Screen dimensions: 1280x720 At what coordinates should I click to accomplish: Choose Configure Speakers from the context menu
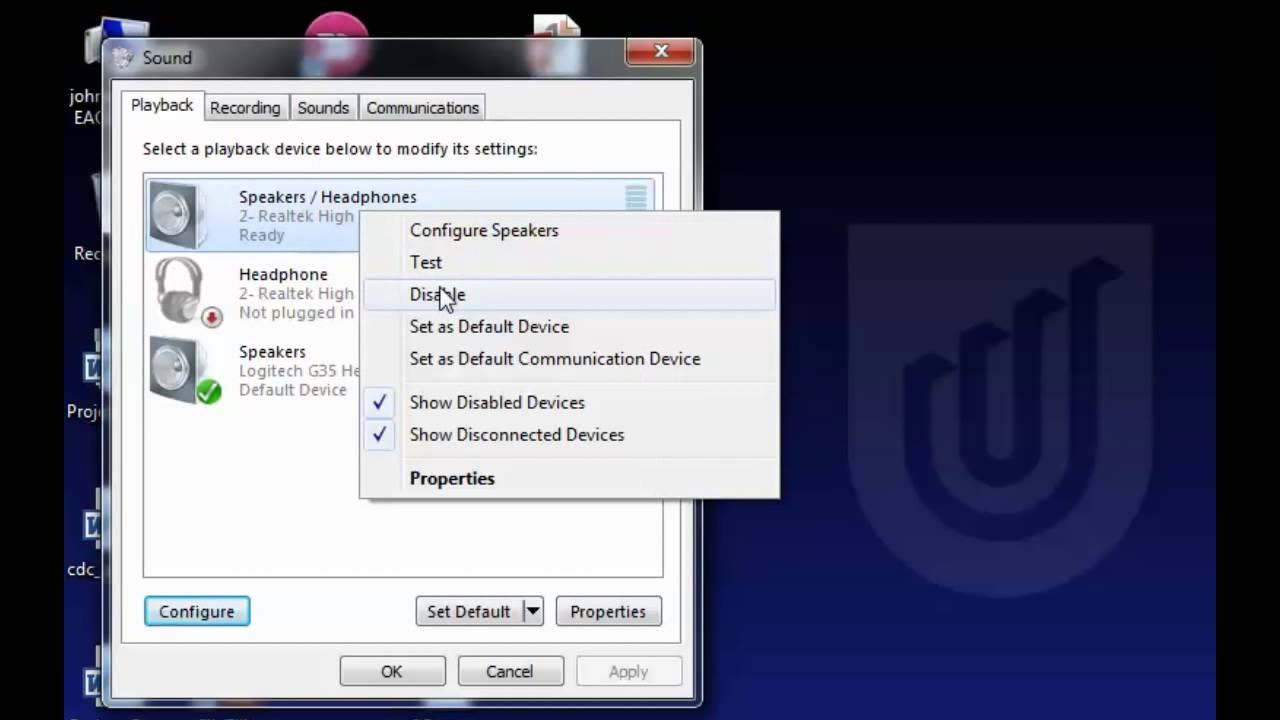pyautogui.click(x=484, y=230)
